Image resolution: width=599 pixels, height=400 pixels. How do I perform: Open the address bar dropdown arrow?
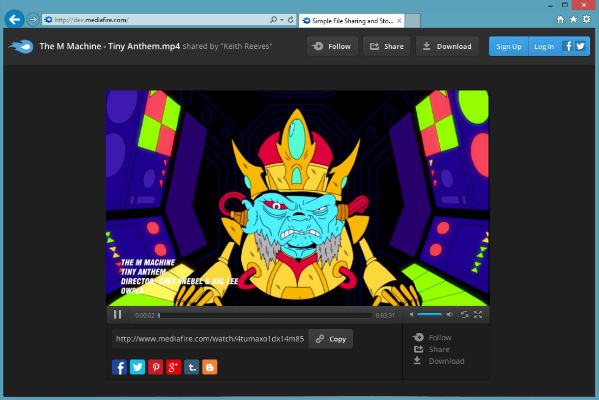282,19
